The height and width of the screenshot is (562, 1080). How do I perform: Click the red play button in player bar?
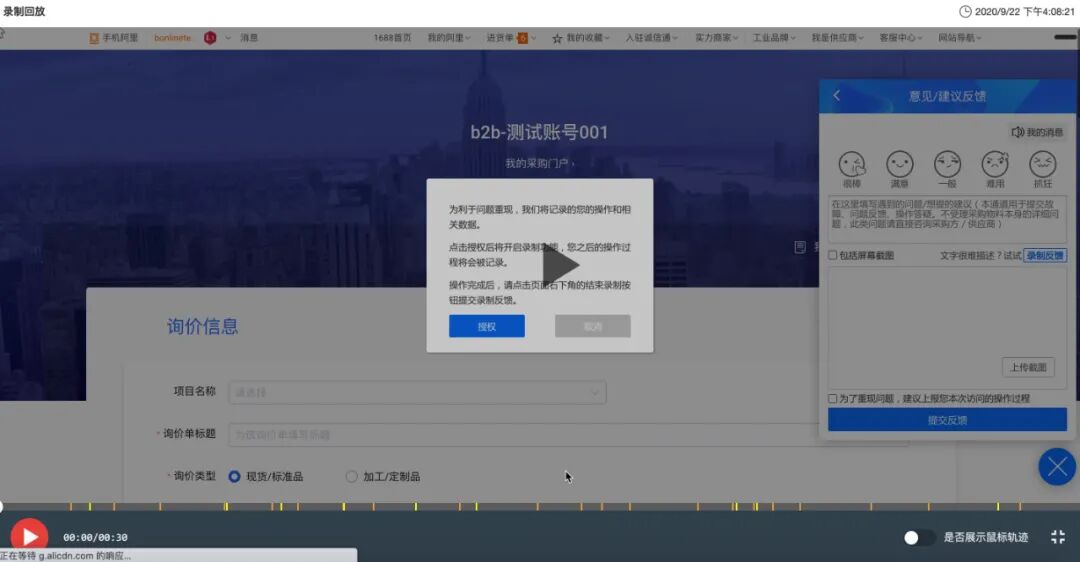point(29,536)
